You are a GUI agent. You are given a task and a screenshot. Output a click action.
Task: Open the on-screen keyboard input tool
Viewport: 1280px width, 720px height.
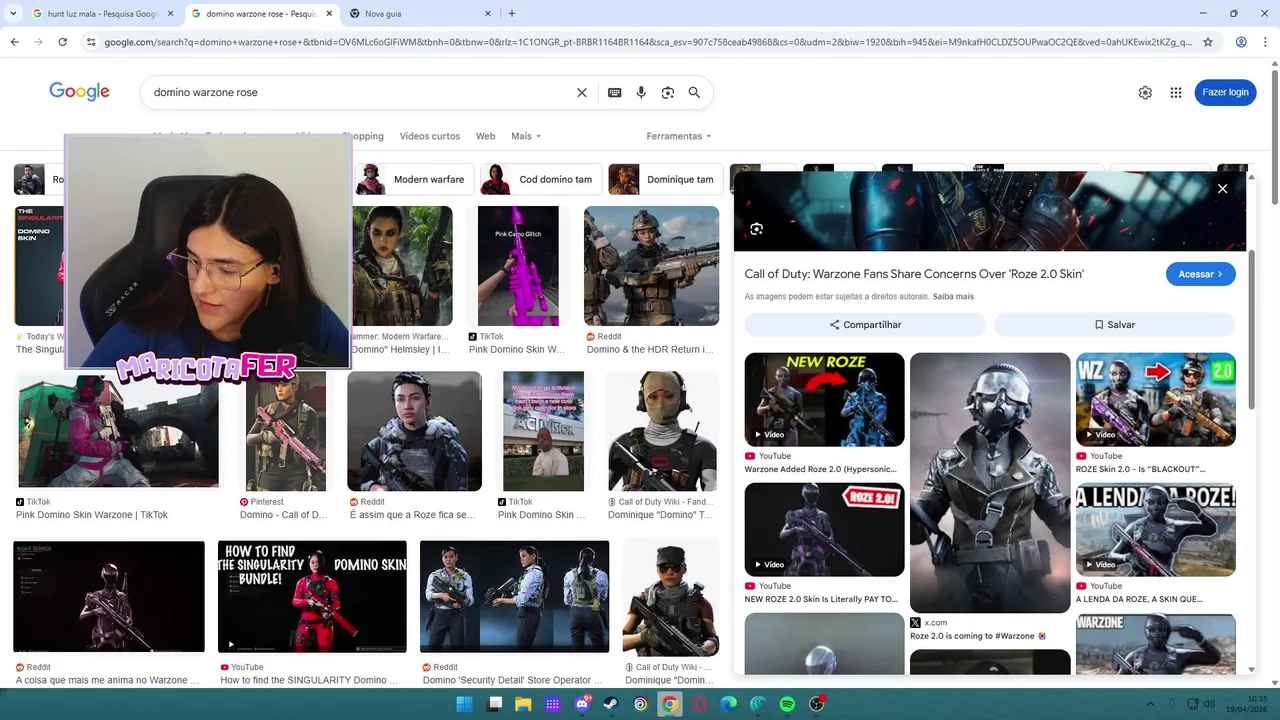point(615,92)
